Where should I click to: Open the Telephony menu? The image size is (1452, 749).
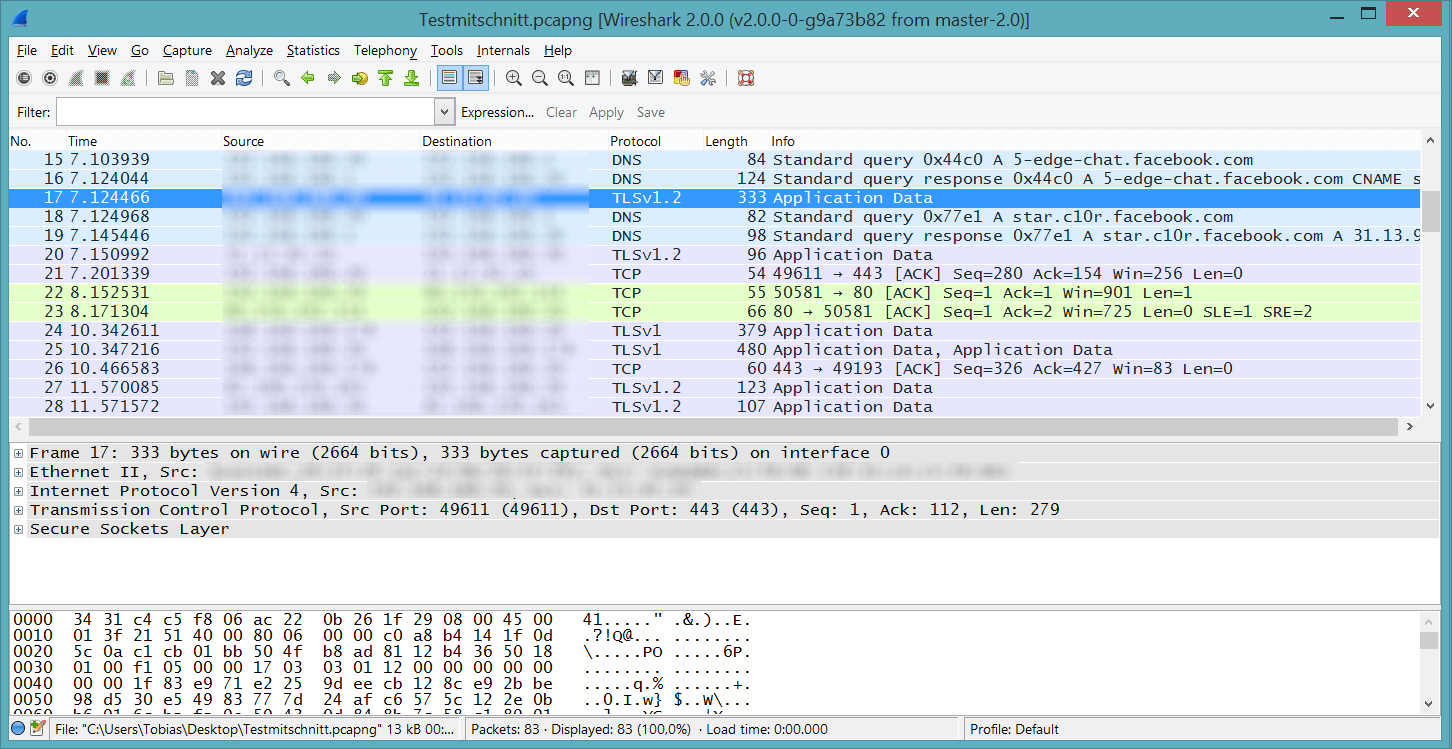[385, 50]
